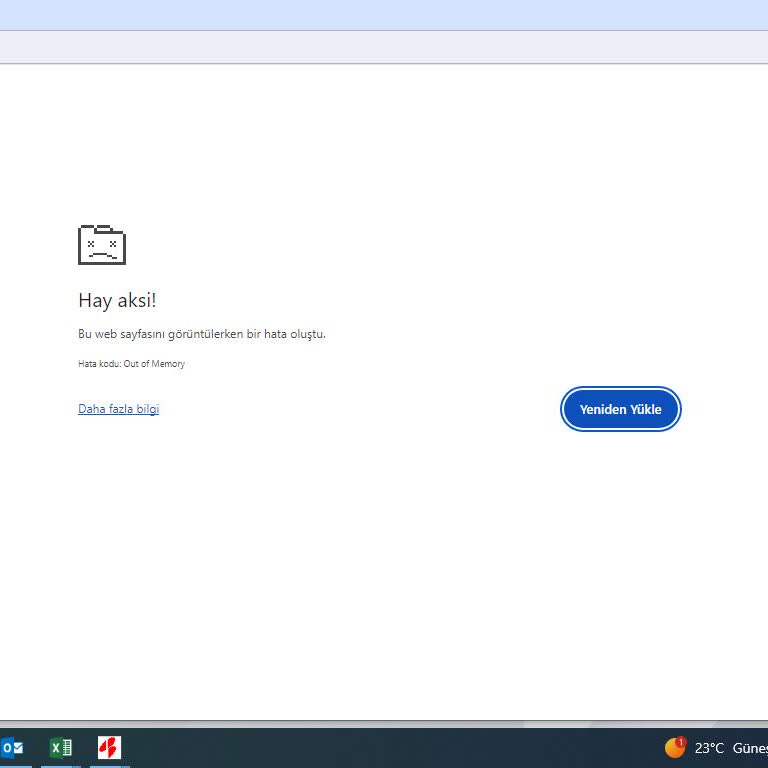
Task: Click the red weather notification badge
Action: click(681, 742)
